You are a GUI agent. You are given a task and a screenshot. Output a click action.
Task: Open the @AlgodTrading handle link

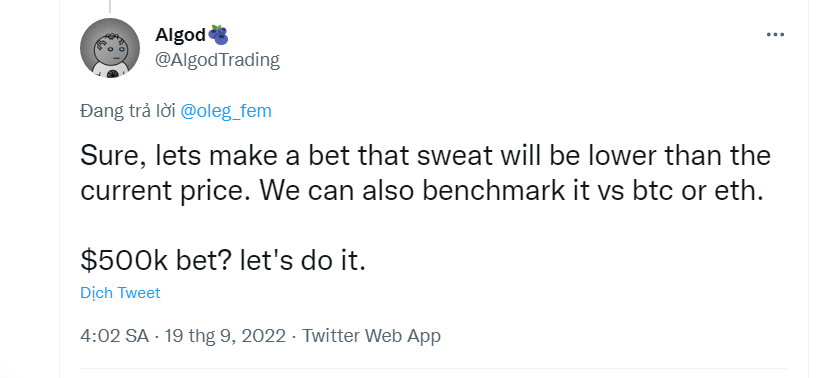218,59
